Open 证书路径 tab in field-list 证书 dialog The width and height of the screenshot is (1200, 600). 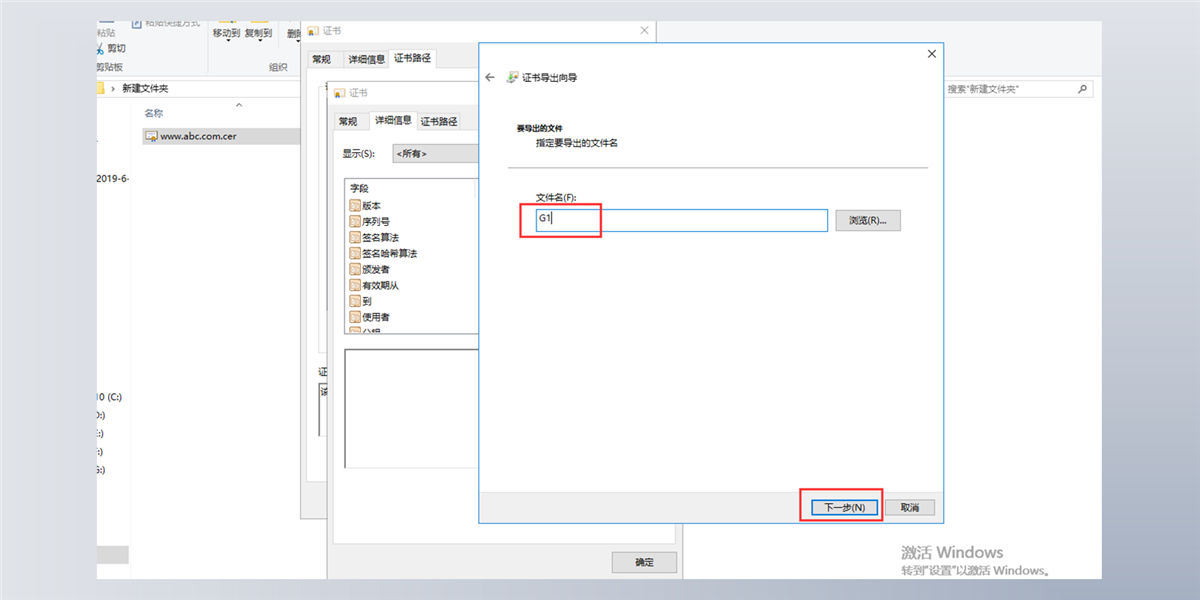[439, 121]
